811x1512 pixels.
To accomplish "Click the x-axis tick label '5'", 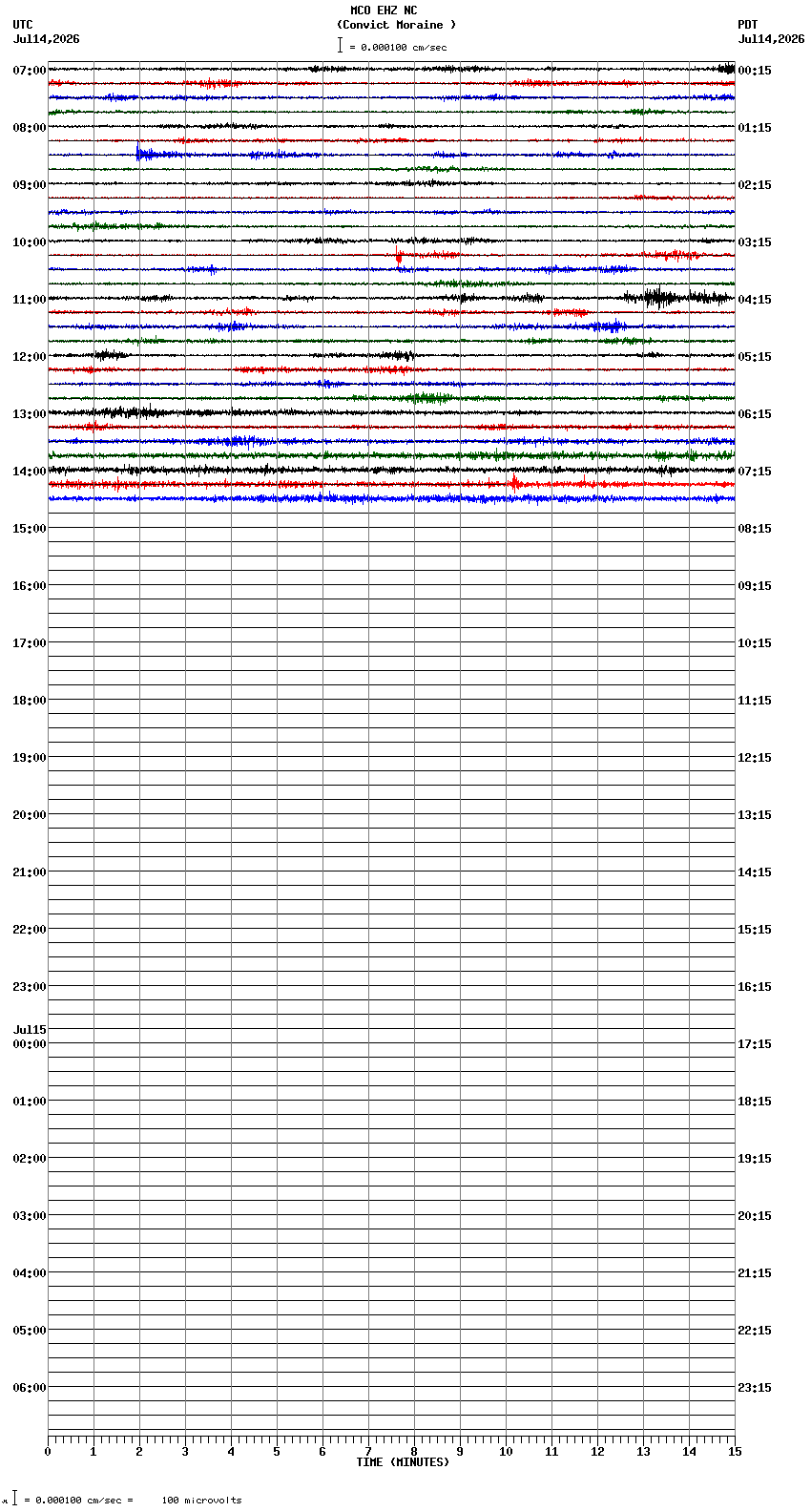I will coord(277,1452).
